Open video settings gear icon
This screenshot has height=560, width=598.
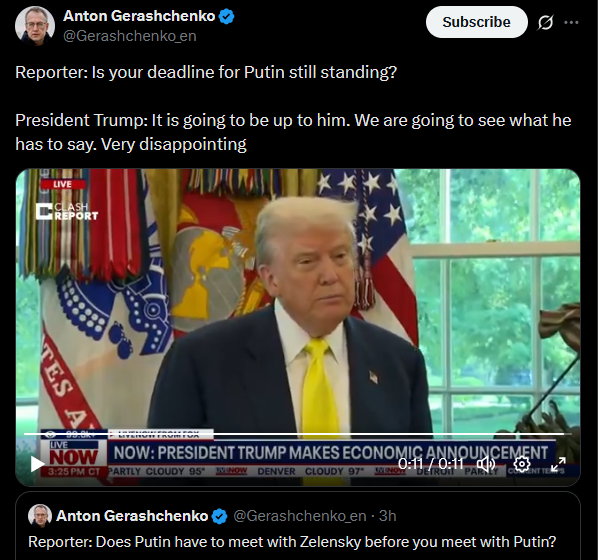pyautogui.click(x=521, y=464)
